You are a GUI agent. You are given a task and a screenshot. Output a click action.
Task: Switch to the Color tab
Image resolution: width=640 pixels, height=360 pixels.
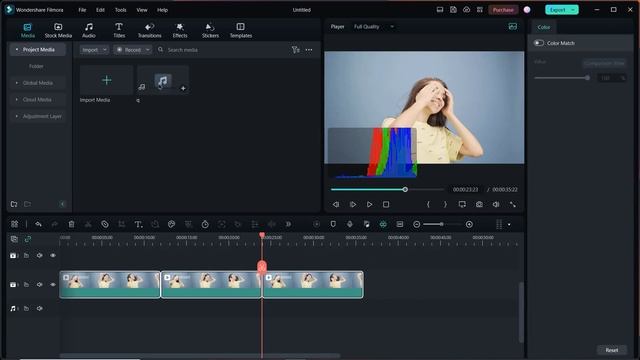[x=543, y=27]
